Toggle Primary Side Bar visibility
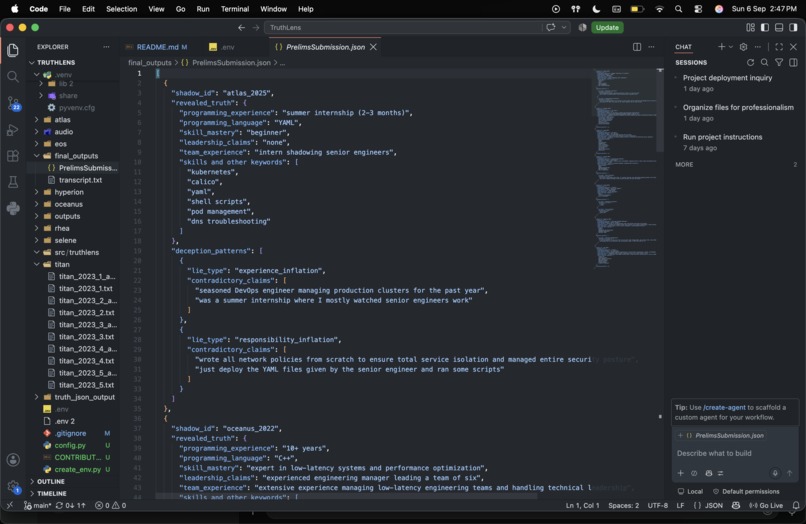Viewport: 806px width, 524px height. [x=765, y=27]
